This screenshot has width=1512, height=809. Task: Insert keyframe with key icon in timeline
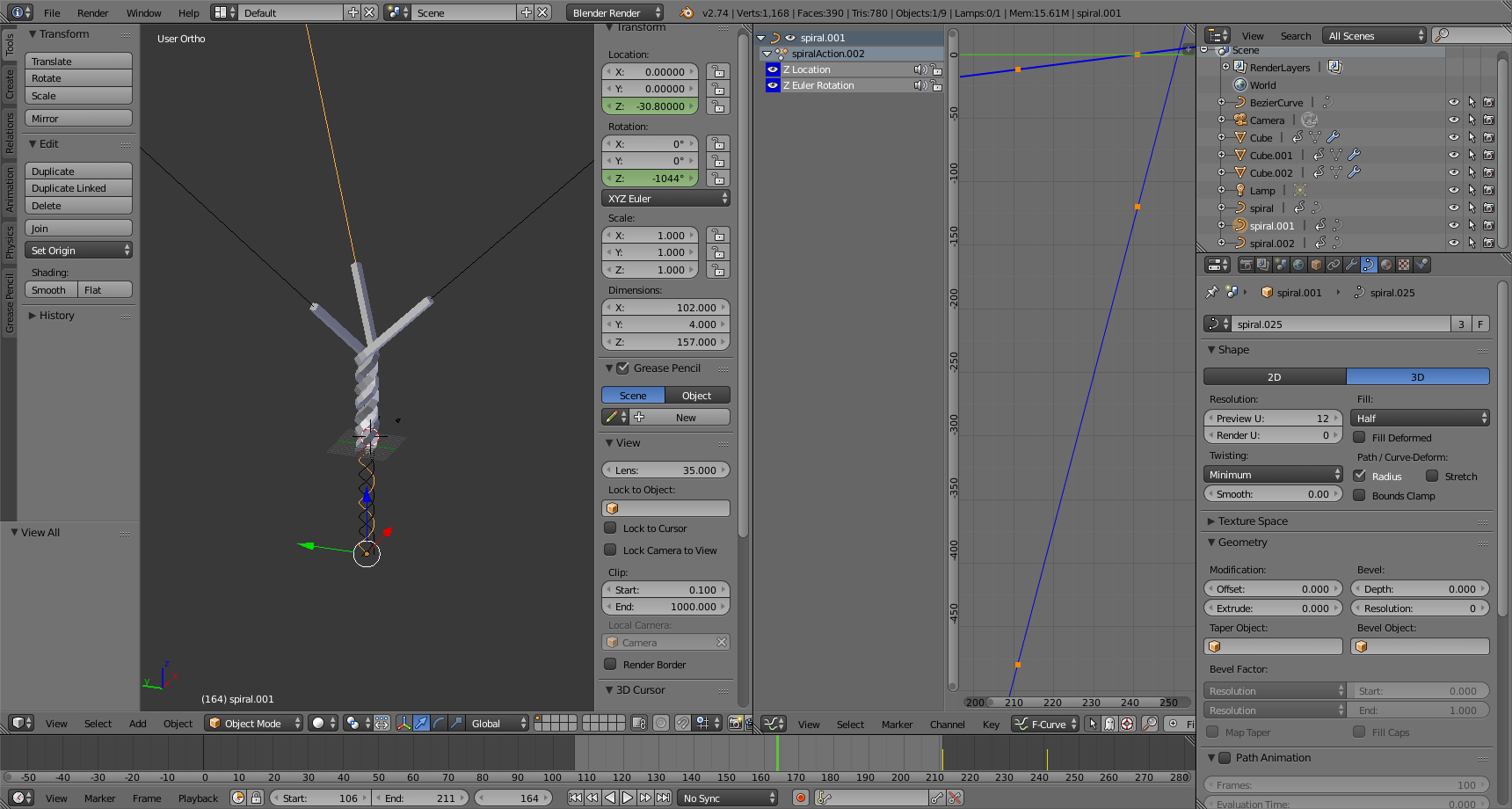(937, 798)
